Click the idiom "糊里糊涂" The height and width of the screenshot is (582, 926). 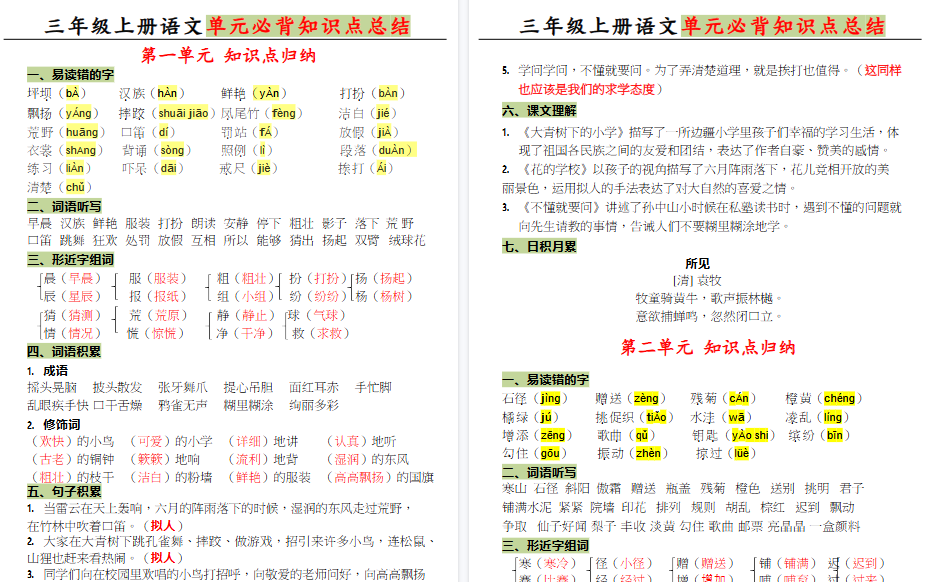coord(249,405)
